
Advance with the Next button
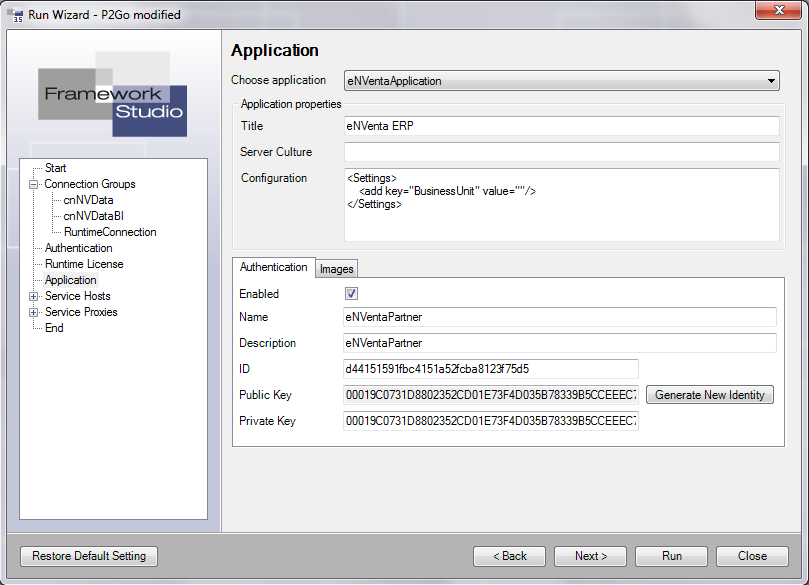pyautogui.click(x=590, y=556)
